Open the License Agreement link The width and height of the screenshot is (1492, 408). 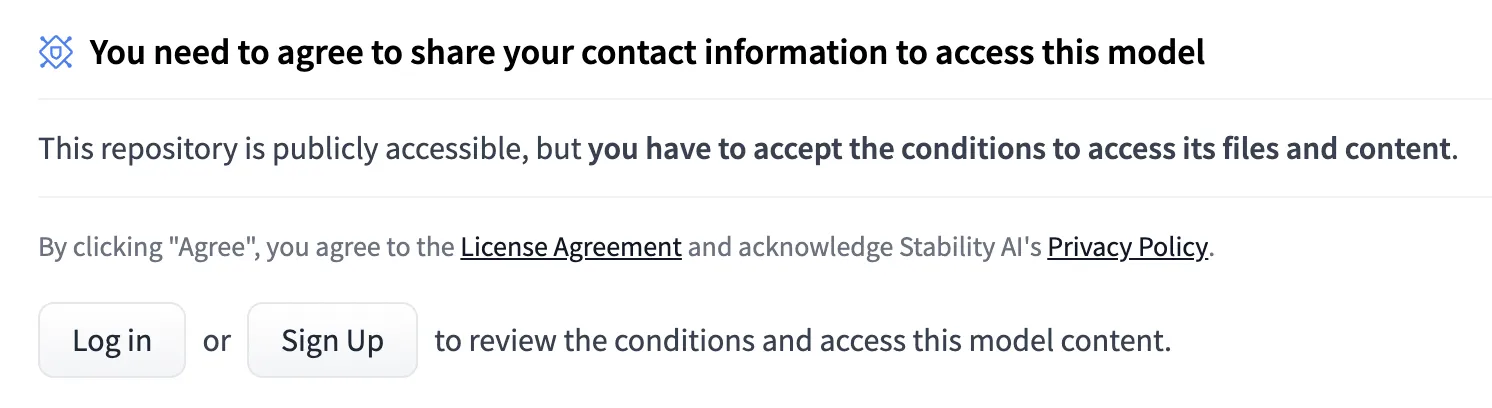click(x=571, y=247)
